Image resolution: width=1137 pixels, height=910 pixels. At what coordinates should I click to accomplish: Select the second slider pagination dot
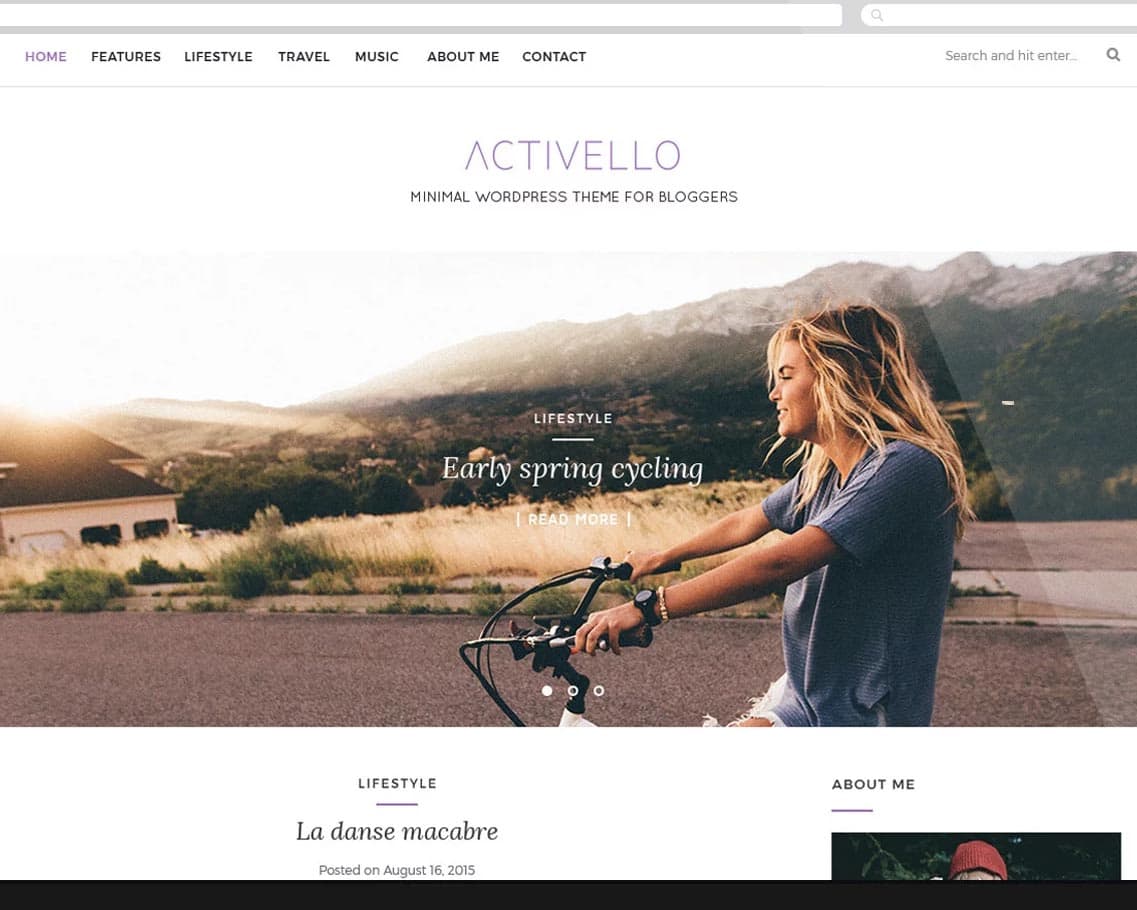(x=573, y=690)
